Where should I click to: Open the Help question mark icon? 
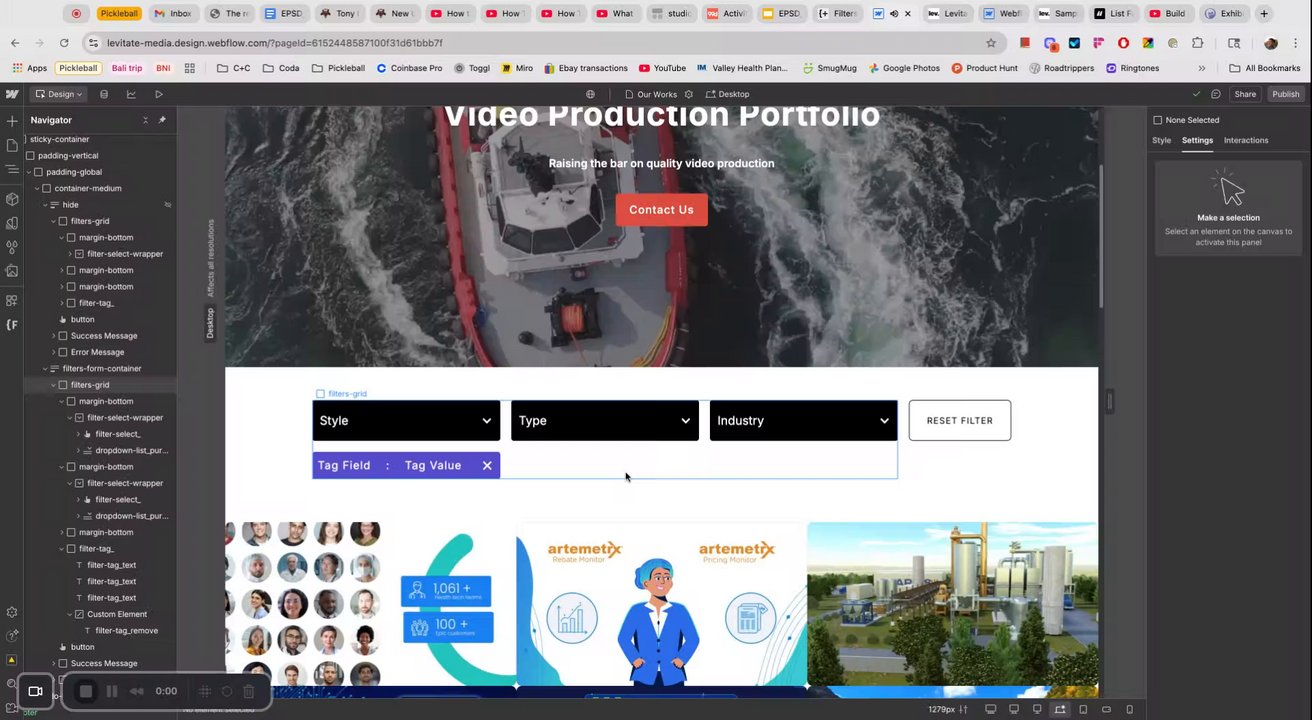coord(12,636)
